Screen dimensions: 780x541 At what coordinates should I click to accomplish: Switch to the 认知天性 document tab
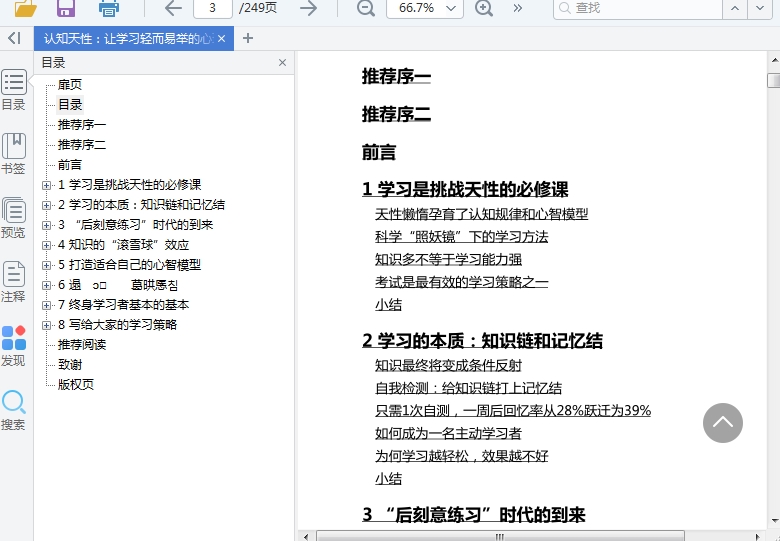[x=128, y=38]
